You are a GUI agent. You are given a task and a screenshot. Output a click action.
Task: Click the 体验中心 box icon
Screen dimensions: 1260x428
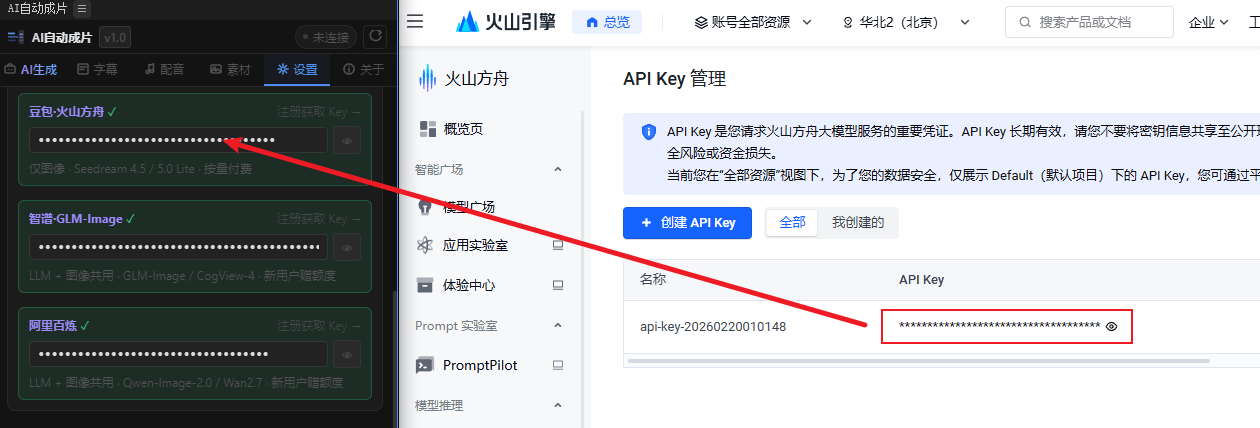[426, 285]
